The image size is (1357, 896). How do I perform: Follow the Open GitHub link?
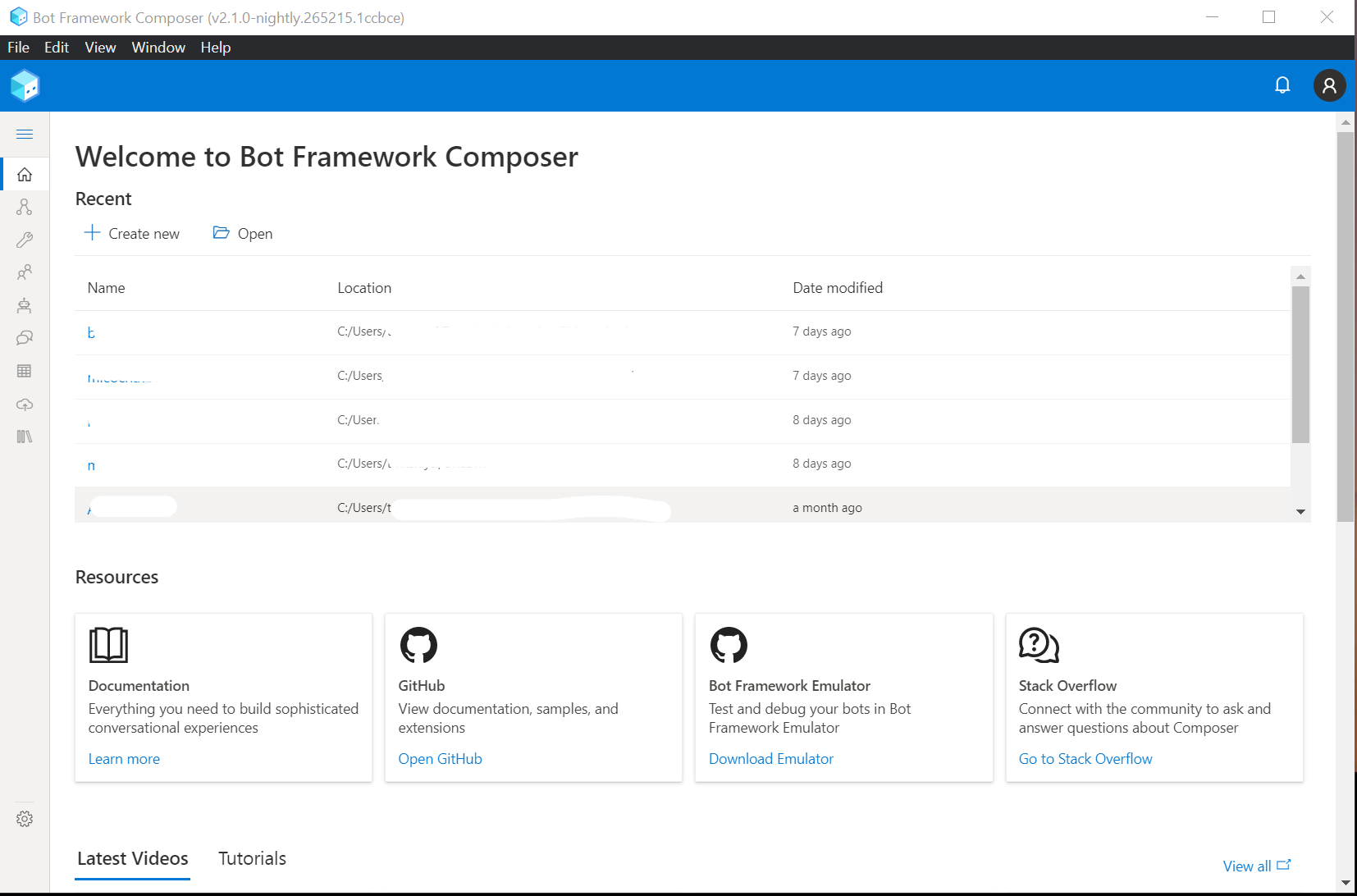pos(441,759)
